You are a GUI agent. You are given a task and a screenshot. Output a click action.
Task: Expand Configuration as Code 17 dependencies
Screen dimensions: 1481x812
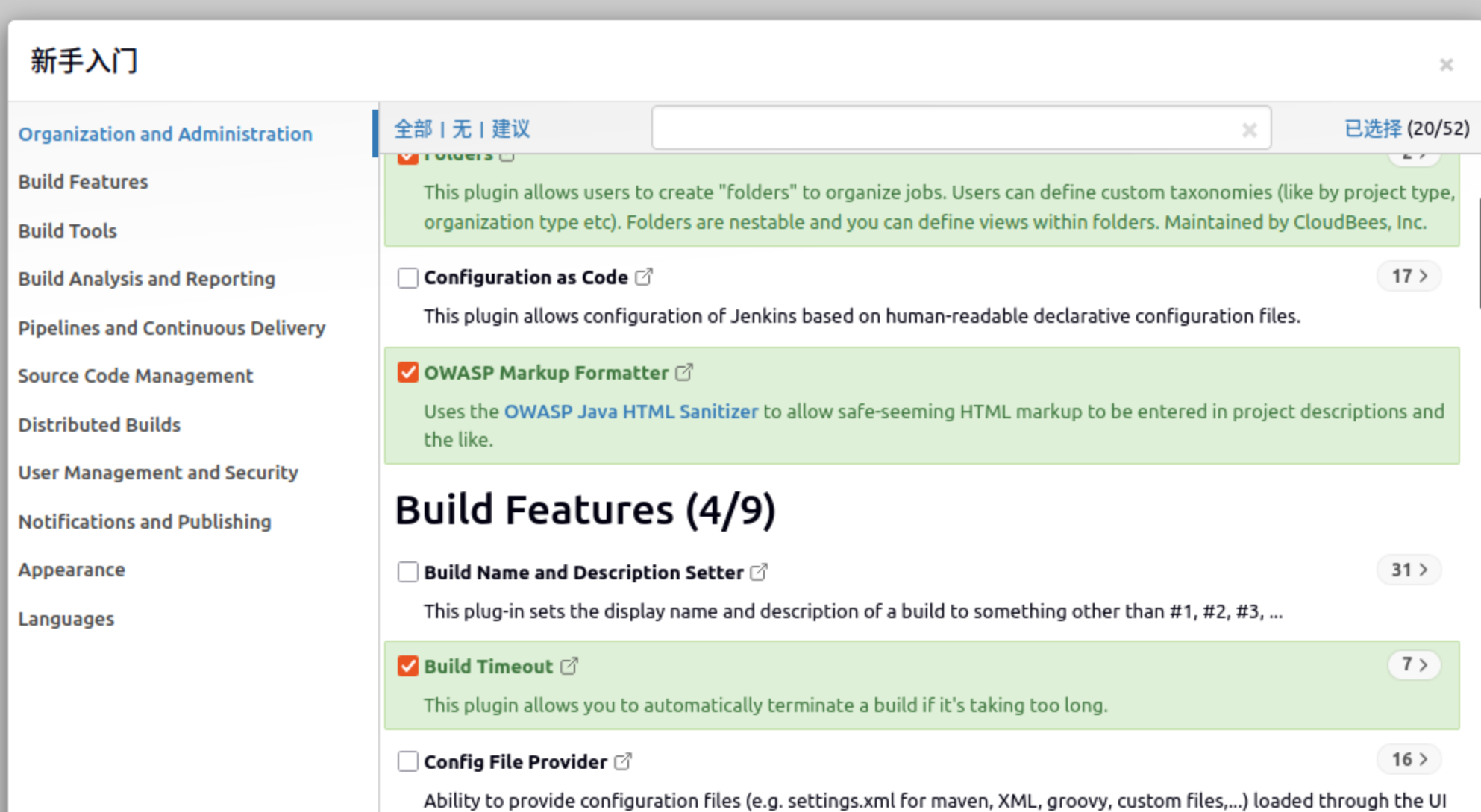pos(1409,277)
